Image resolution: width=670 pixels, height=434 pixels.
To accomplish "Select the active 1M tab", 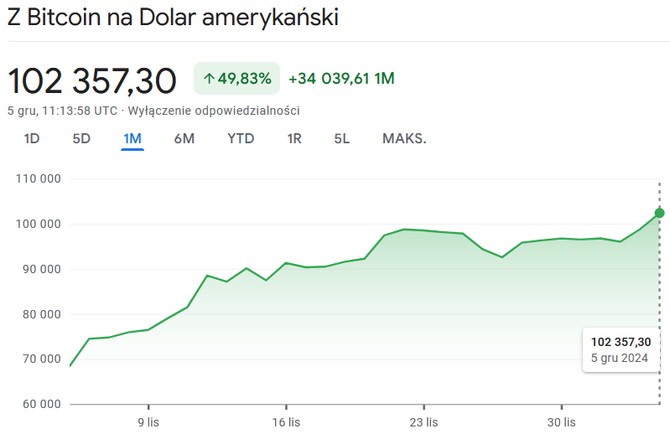I will tap(133, 139).
